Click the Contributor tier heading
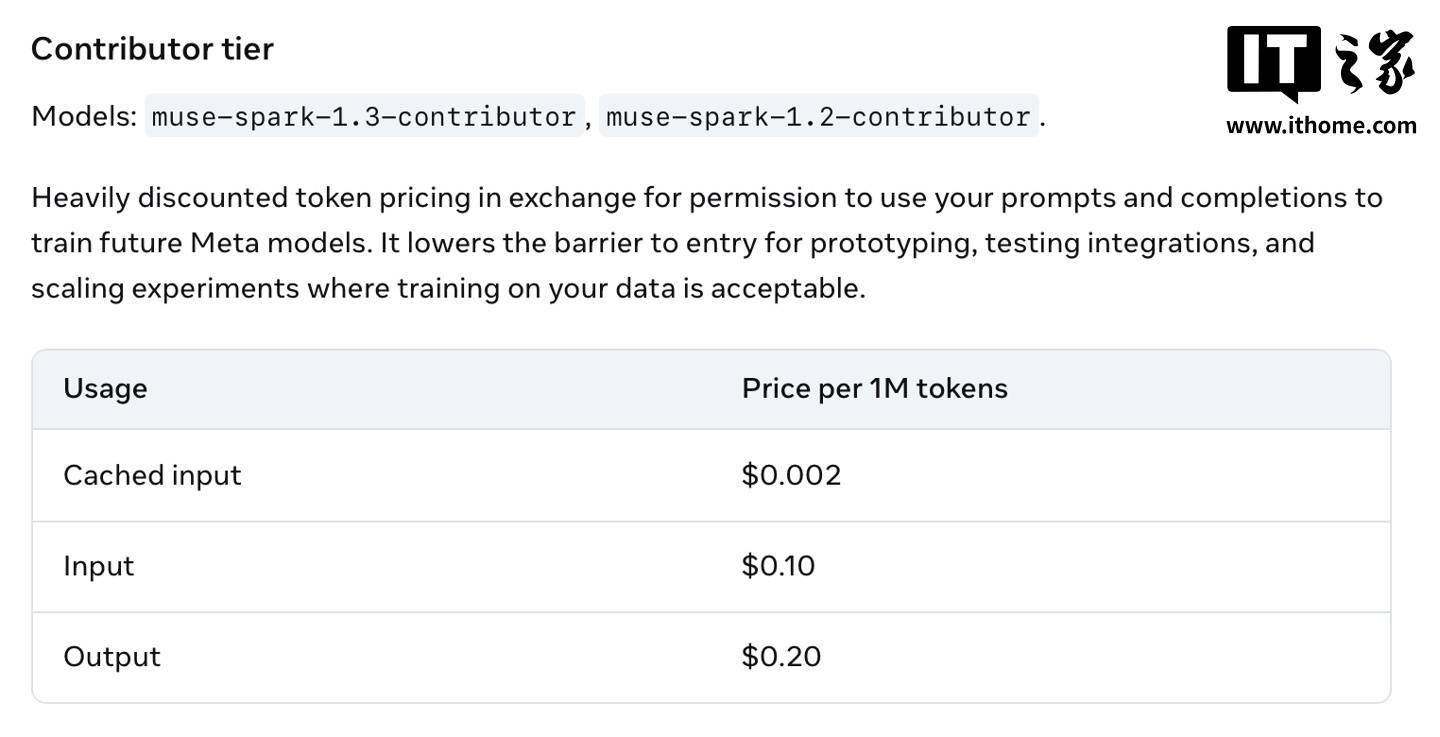1440x737 pixels. [152, 48]
